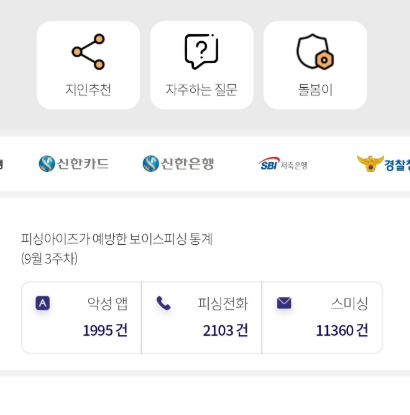Viewport: 410px width, 415px height.
Task: Click the 악성 앱 label
Action: point(107,303)
